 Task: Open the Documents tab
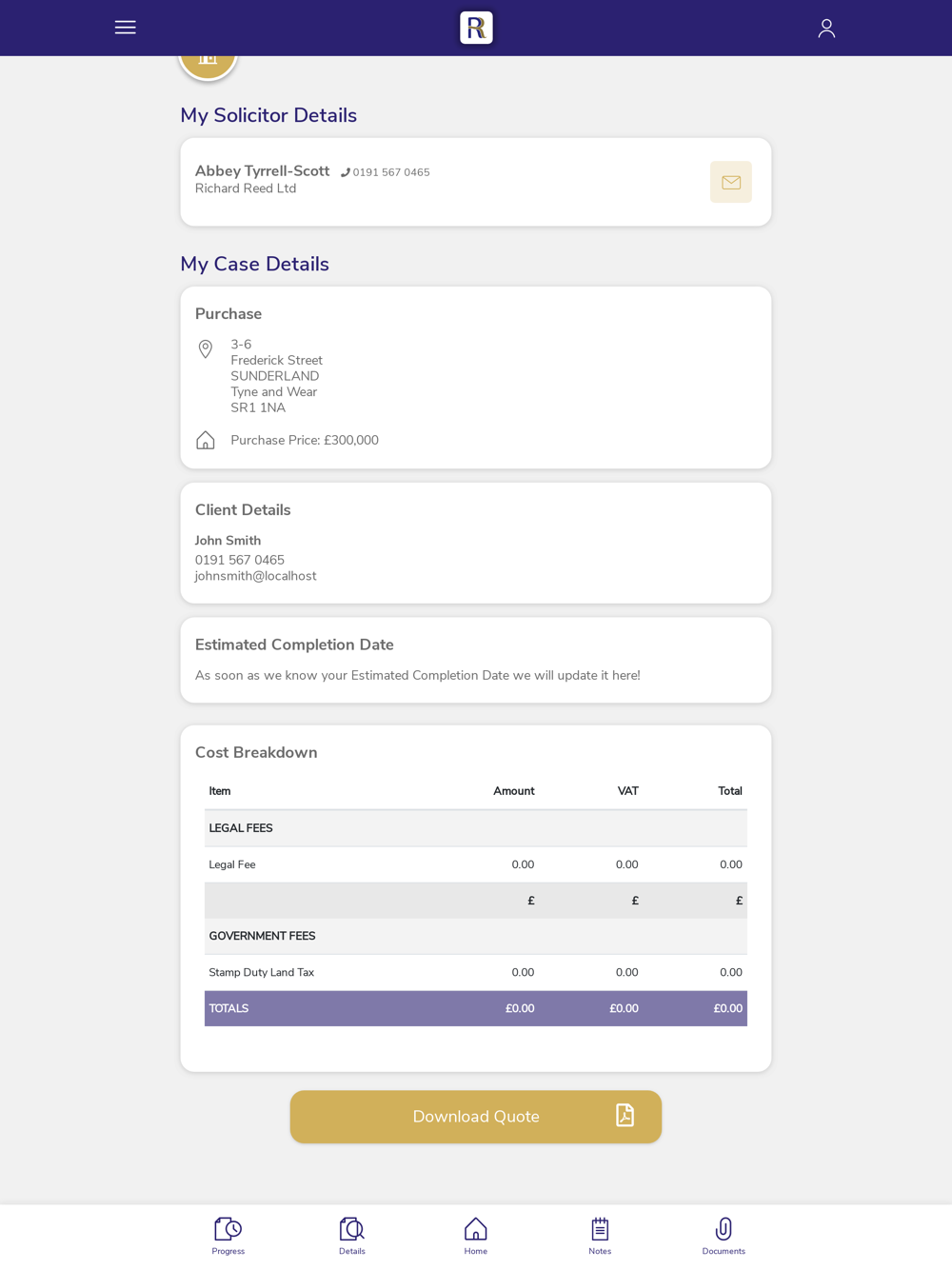pos(724,1237)
